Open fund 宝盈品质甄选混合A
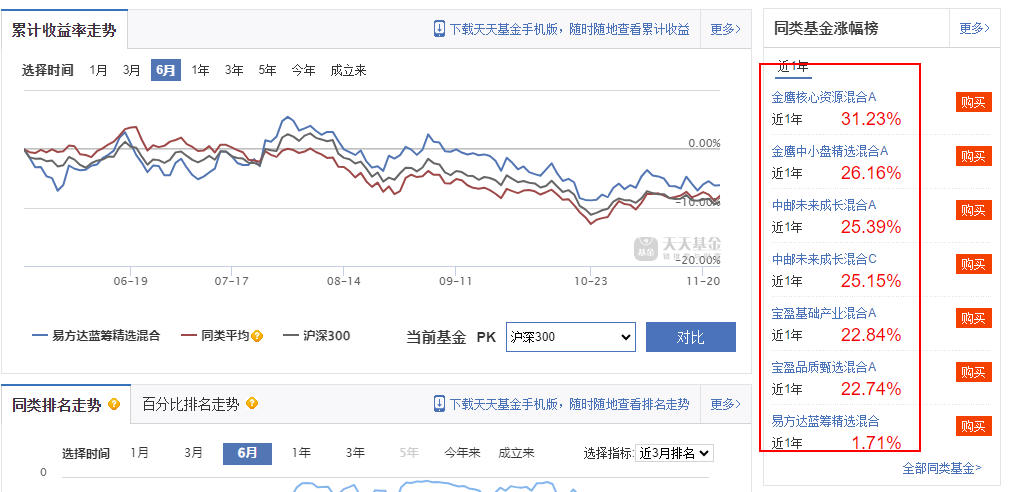 [x=824, y=368]
